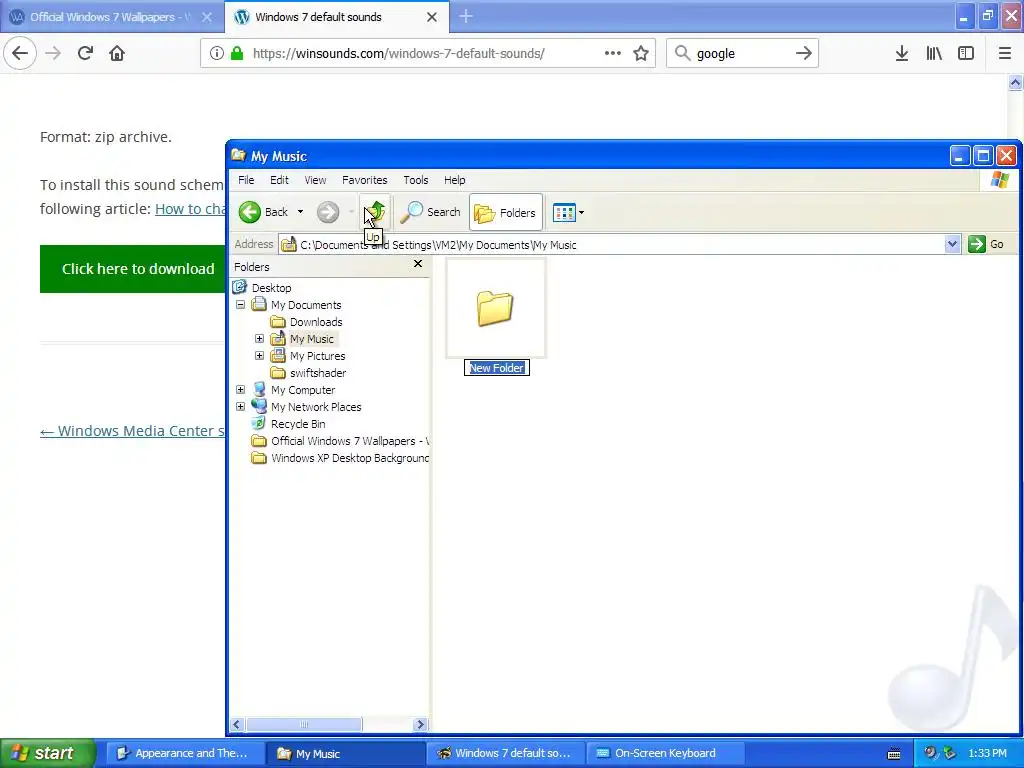1024x768 pixels.
Task: Click the Firefox URL address text
Action: click(x=398, y=54)
